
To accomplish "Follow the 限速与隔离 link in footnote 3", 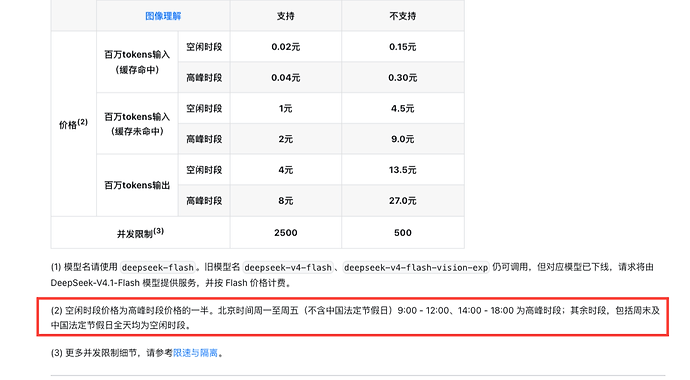I will tap(195, 353).
